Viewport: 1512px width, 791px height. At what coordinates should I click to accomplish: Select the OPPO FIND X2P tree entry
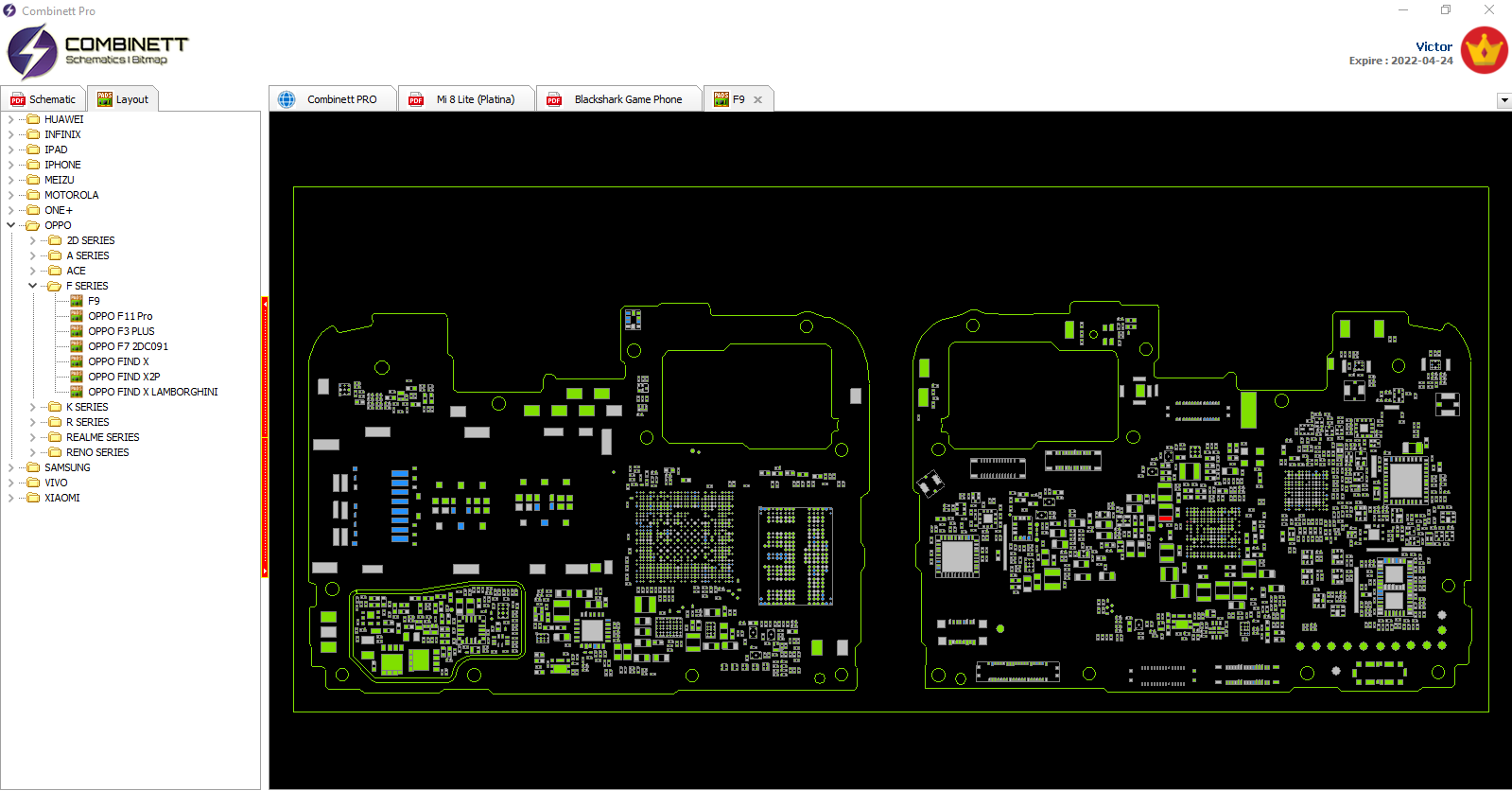[x=124, y=377]
